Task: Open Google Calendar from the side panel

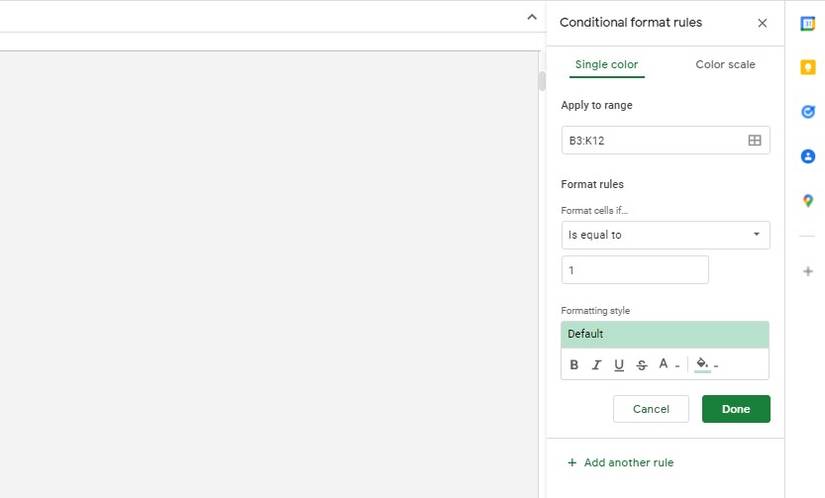Action: pos(808,24)
